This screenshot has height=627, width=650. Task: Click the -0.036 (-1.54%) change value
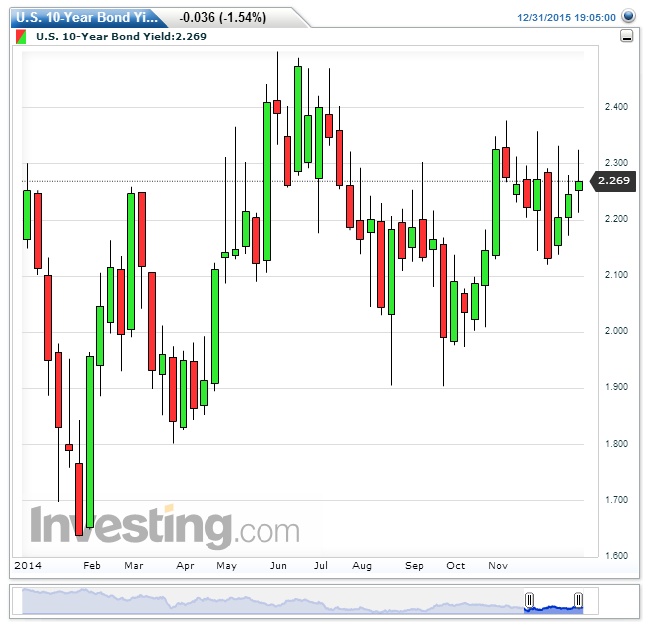(223, 17)
